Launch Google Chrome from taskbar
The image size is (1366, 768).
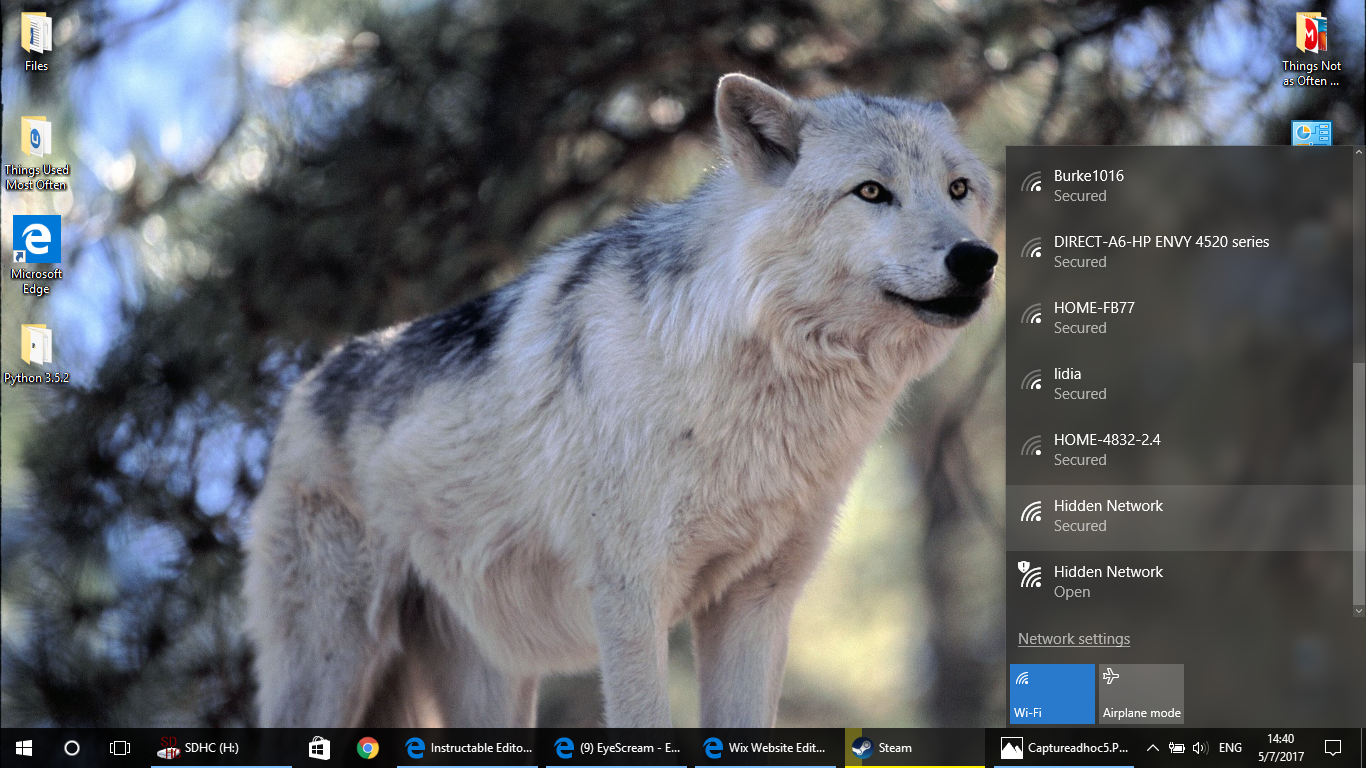pyautogui.click(x=367, y=747)
